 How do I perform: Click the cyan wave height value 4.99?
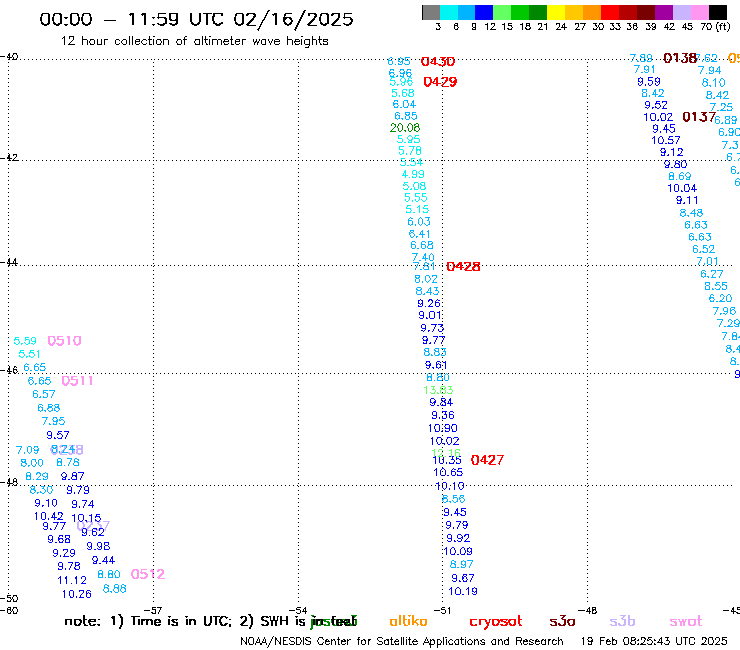413,174
